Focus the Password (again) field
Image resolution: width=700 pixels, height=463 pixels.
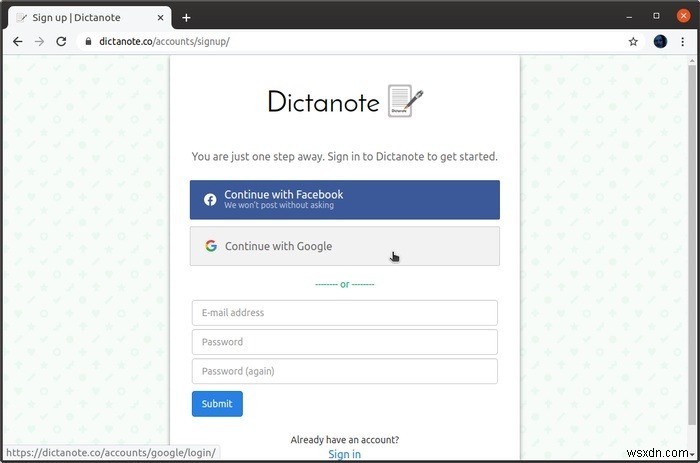pyautogui.click(x=345, y=371)
